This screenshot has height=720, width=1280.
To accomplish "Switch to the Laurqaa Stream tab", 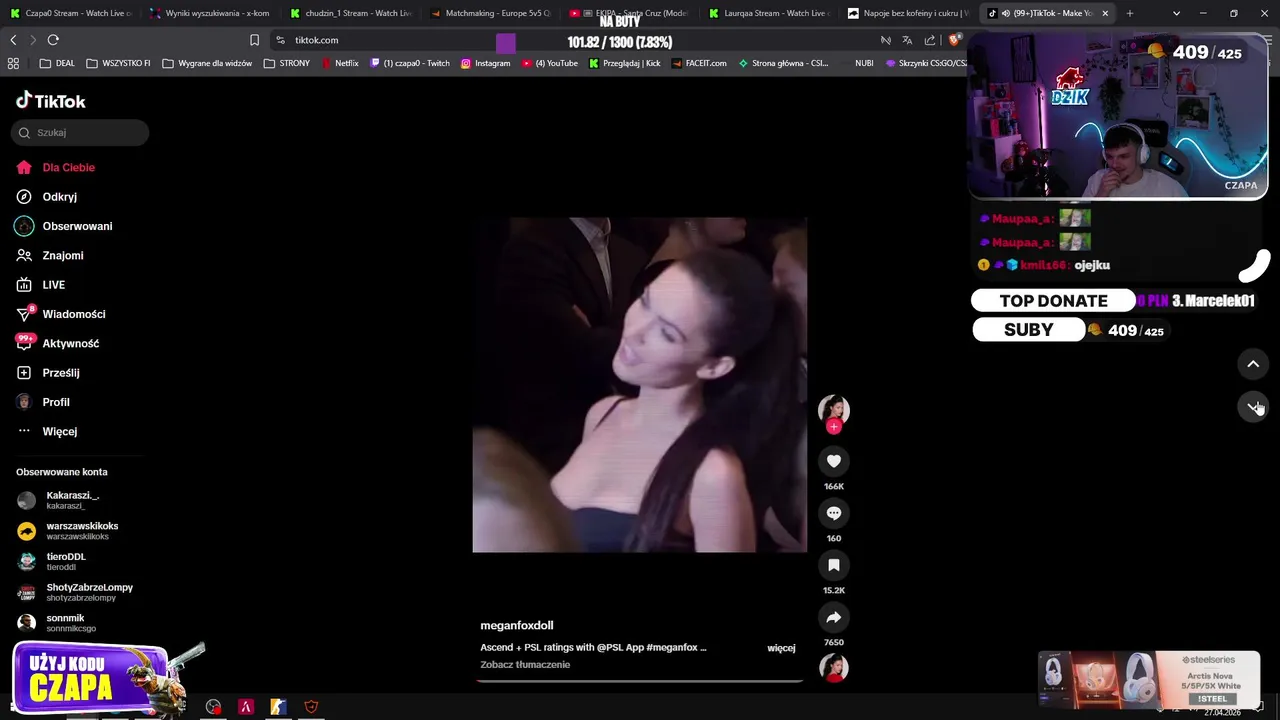I will [x=768, y=13].
